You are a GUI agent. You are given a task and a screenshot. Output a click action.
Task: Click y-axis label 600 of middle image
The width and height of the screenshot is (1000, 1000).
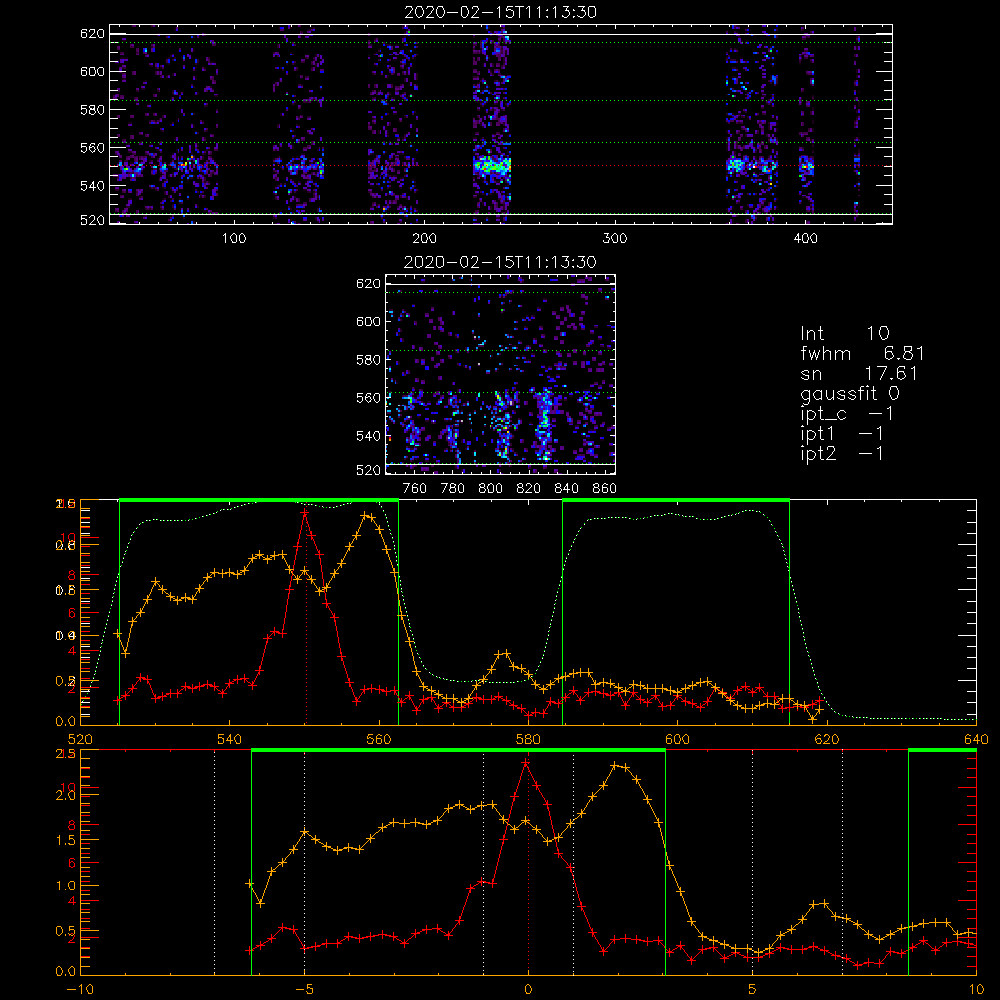pyautogui.click(x=369, y=321)
